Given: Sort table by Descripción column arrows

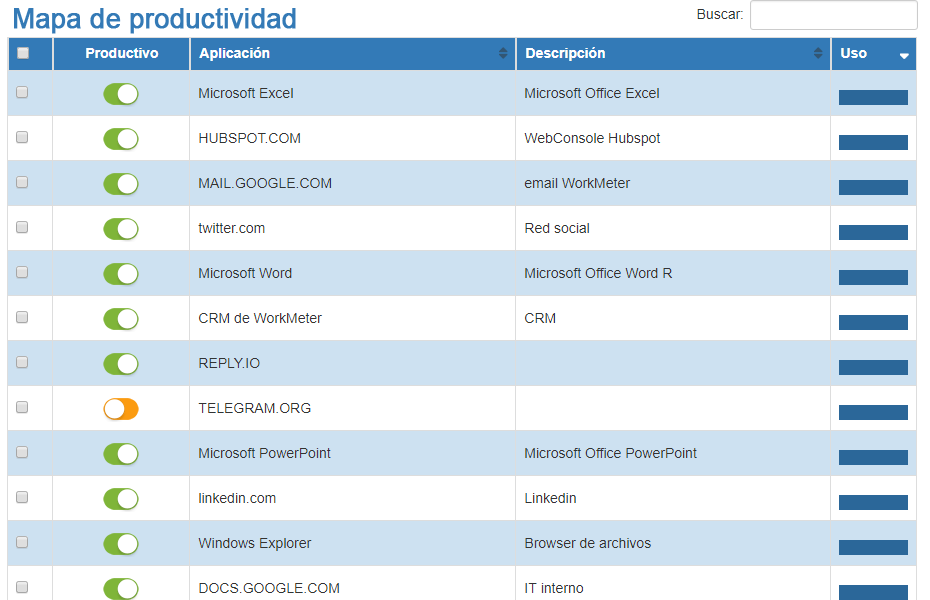Looking at the screenshot, I should click(818, 54).
